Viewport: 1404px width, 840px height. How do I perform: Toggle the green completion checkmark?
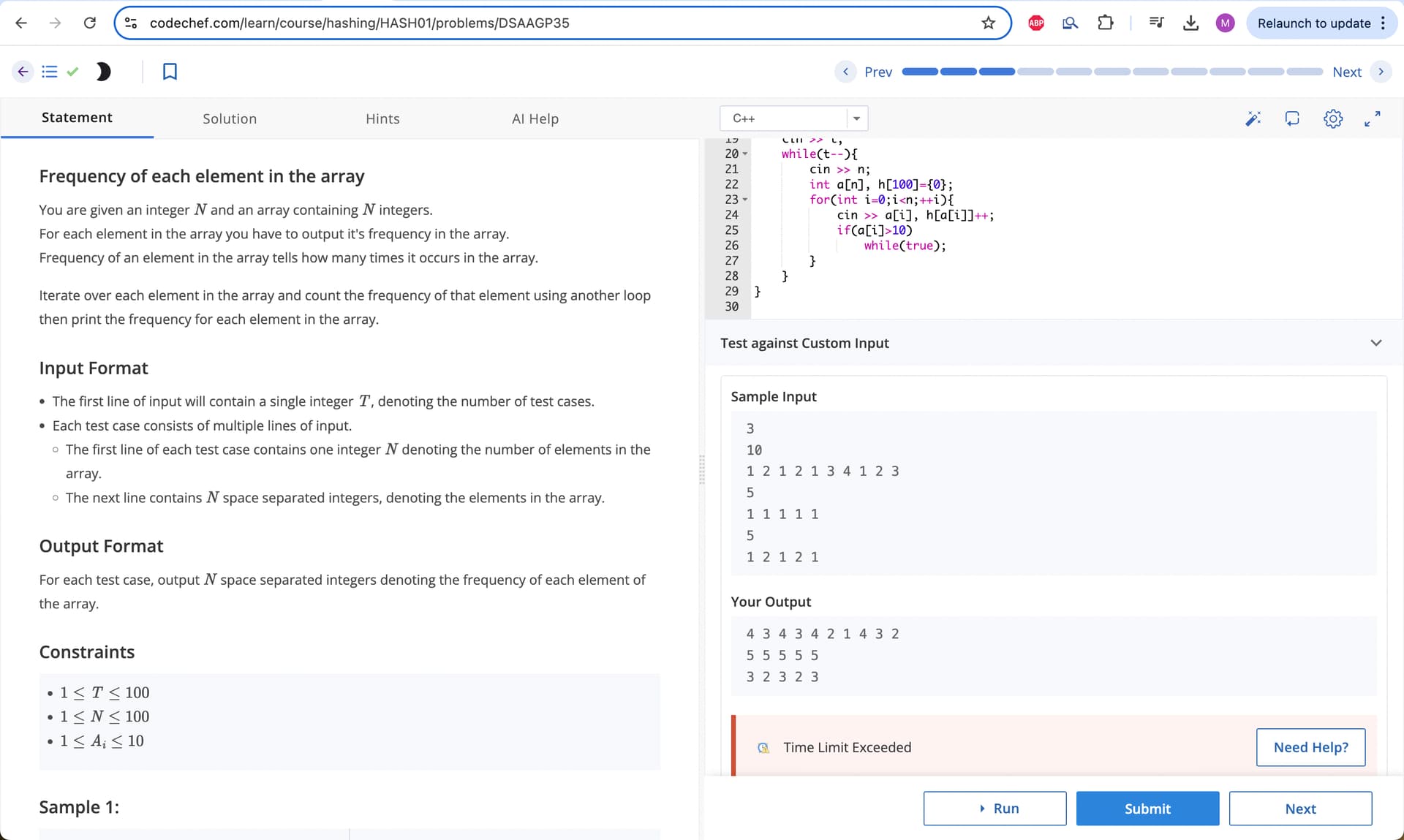[x=72, y=72]
